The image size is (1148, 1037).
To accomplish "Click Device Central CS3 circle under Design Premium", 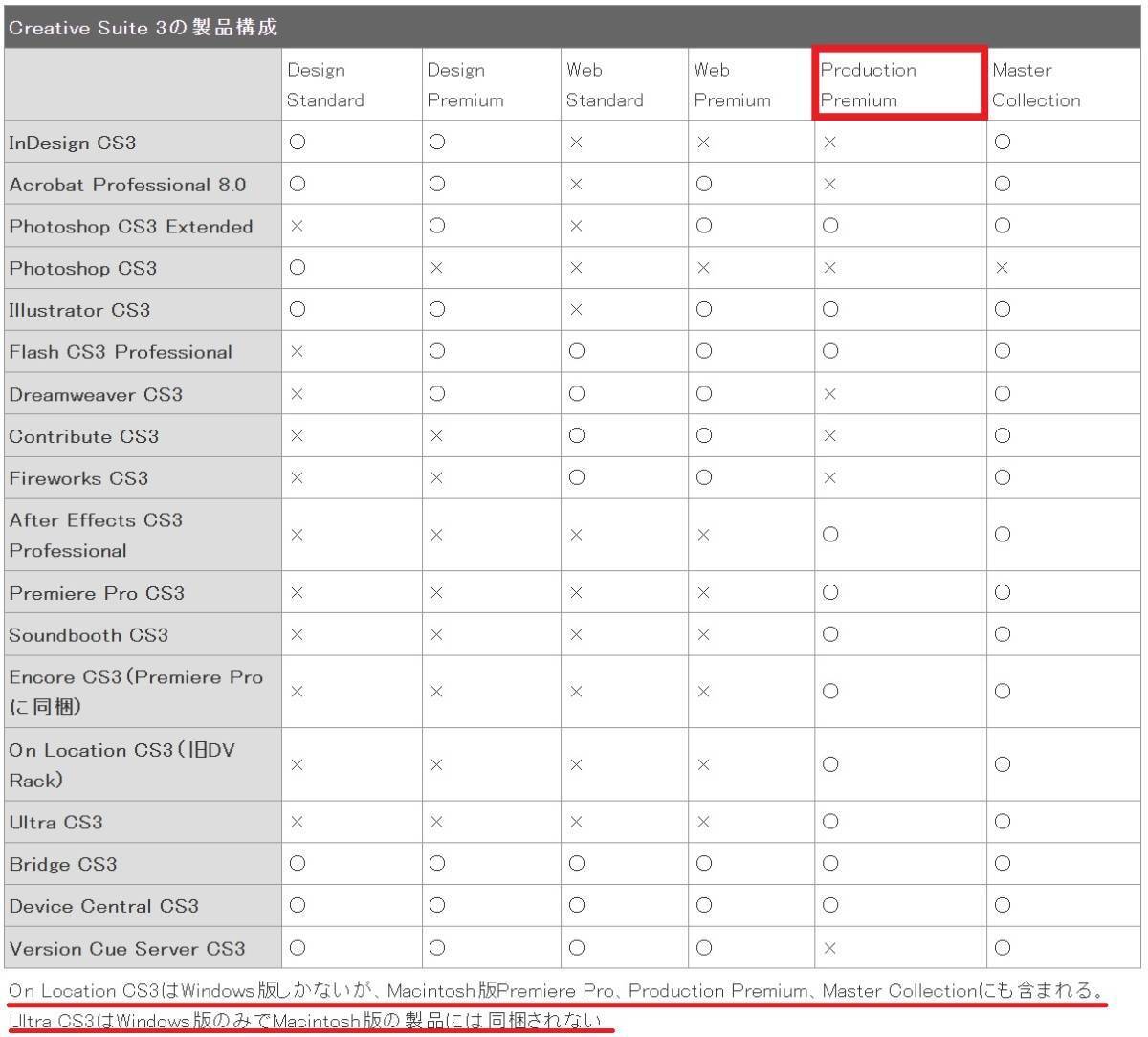I will click(436, 906).
